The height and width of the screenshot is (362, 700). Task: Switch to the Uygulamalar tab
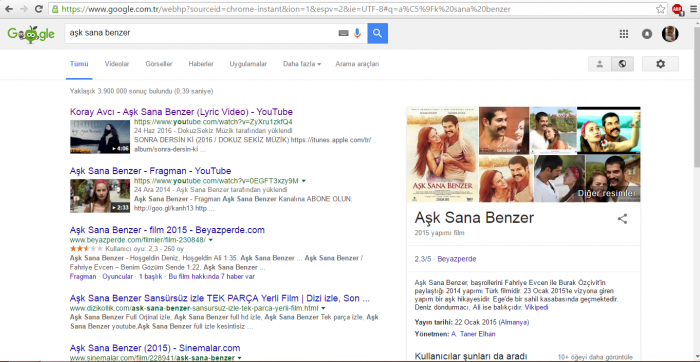248,64
